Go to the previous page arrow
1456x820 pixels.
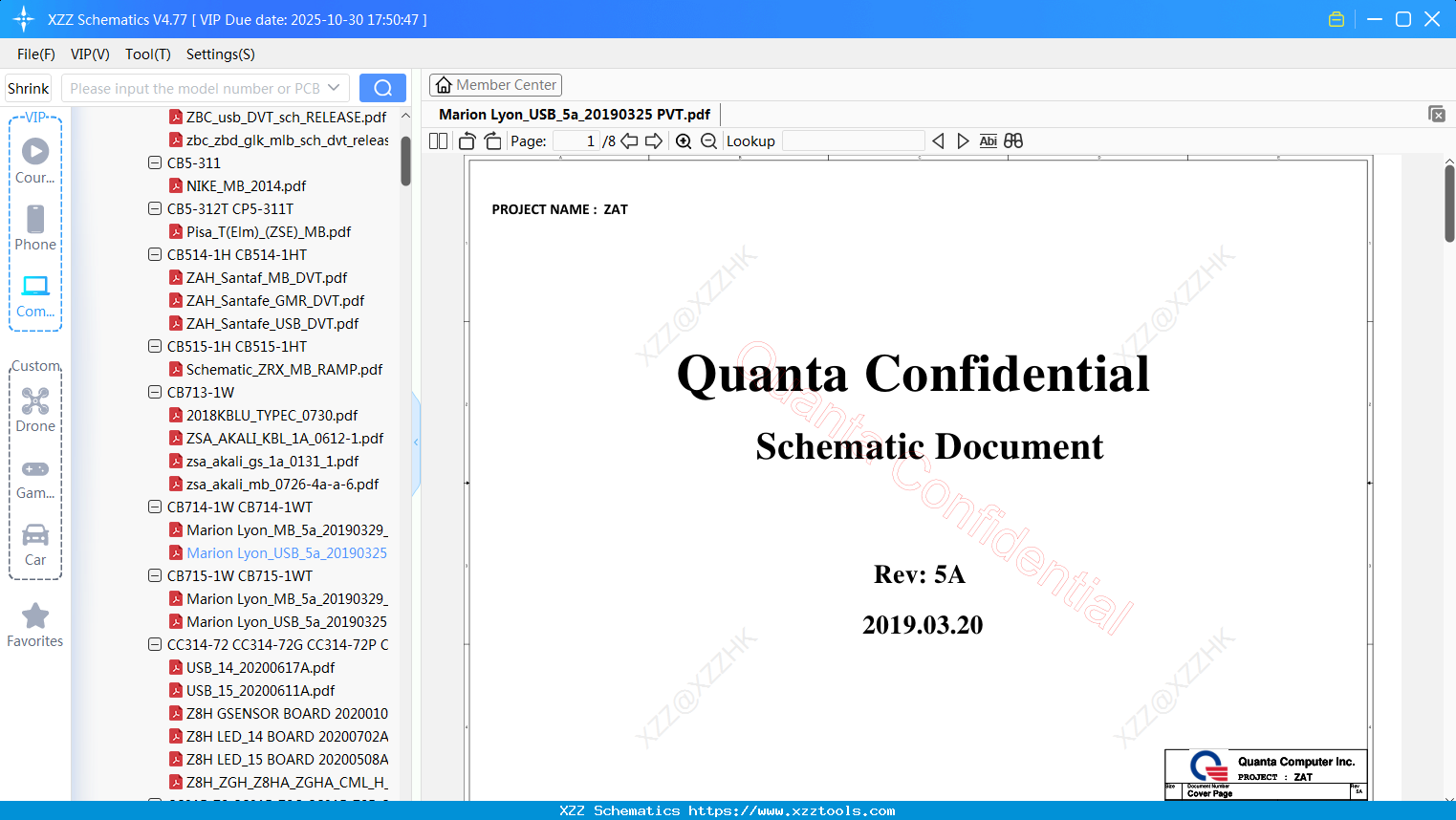[629, 141]
